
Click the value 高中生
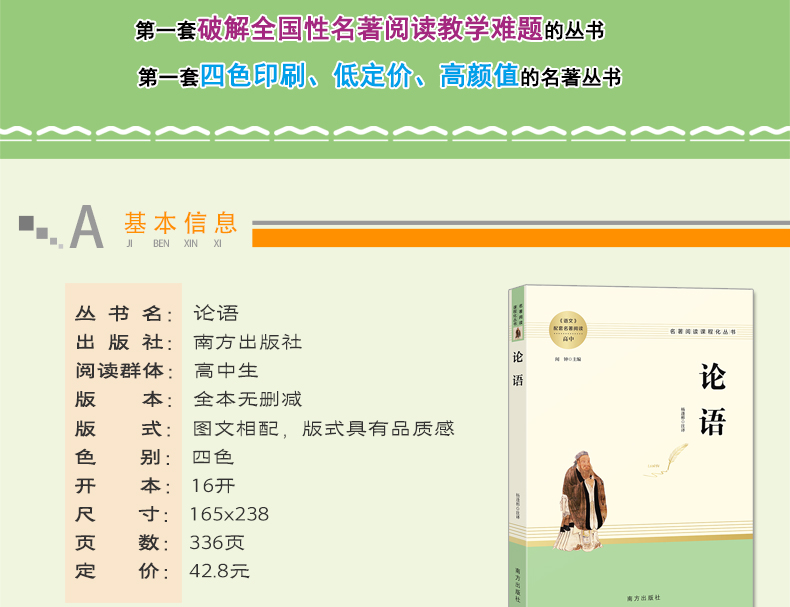(226, 371)
